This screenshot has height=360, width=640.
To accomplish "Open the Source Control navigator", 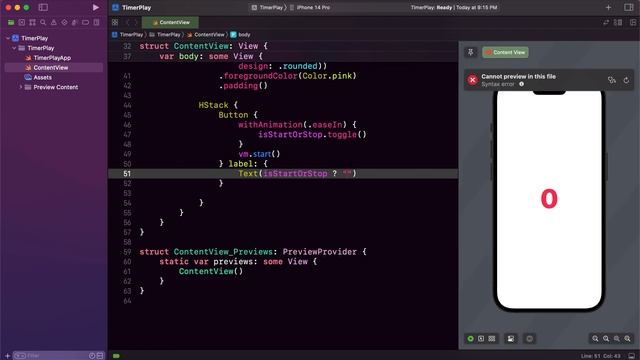I will pos(22,22).
